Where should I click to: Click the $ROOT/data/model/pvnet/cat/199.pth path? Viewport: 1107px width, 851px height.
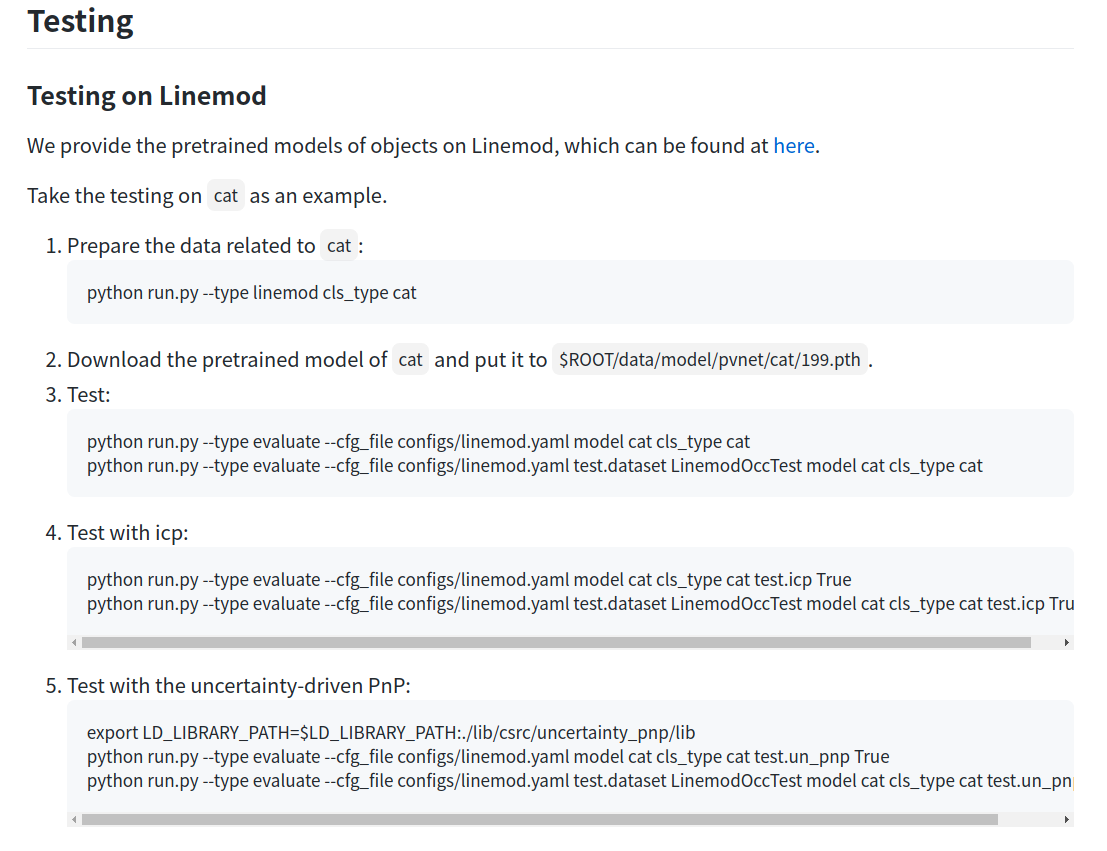click(x=710, y=360)
